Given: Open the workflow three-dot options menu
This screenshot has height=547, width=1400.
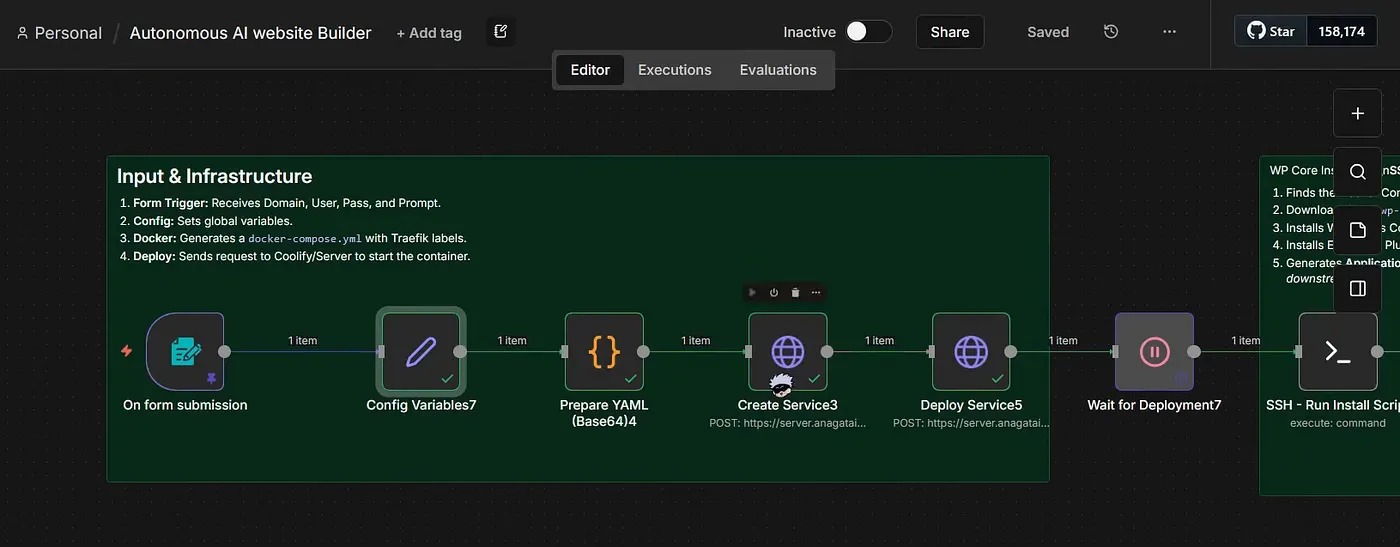Looking at the screenshot, I should pyautogui.click(x=1169, y=32).
